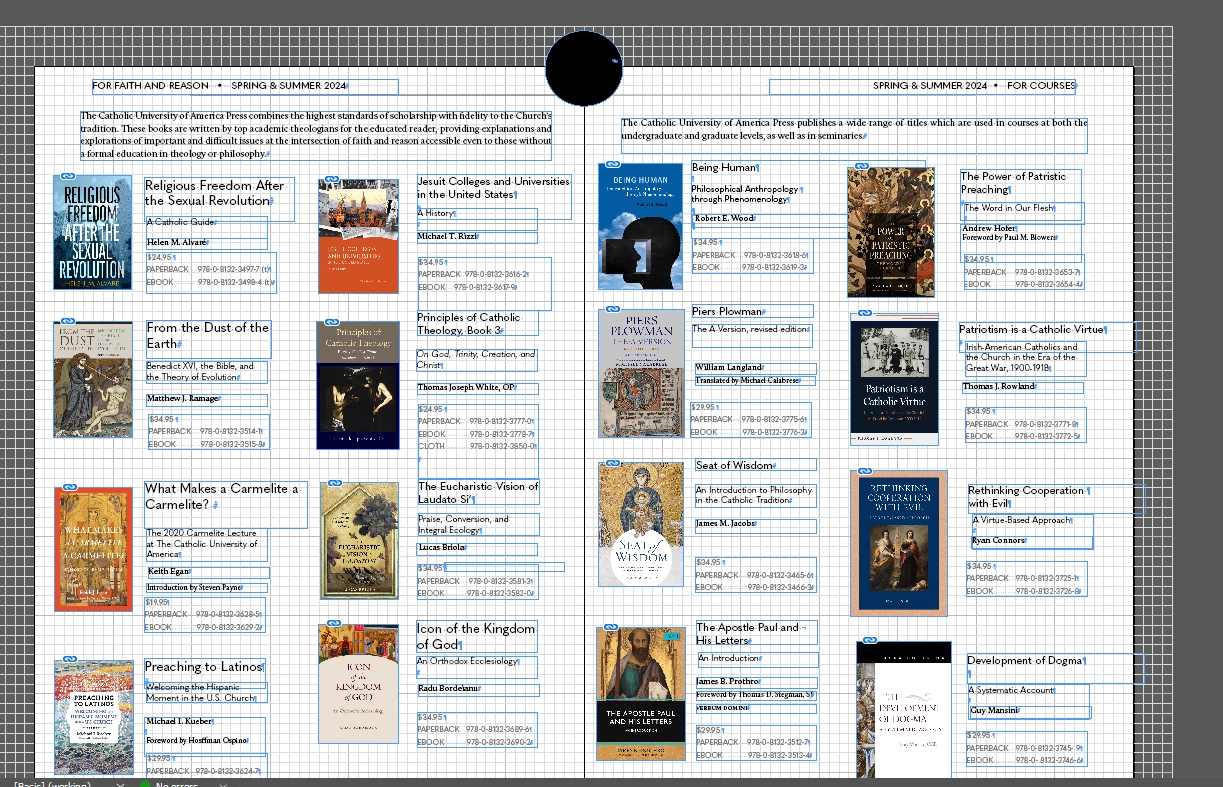
Task: Click link badge on From the Dust cover
Action: [x=68, y=323]
